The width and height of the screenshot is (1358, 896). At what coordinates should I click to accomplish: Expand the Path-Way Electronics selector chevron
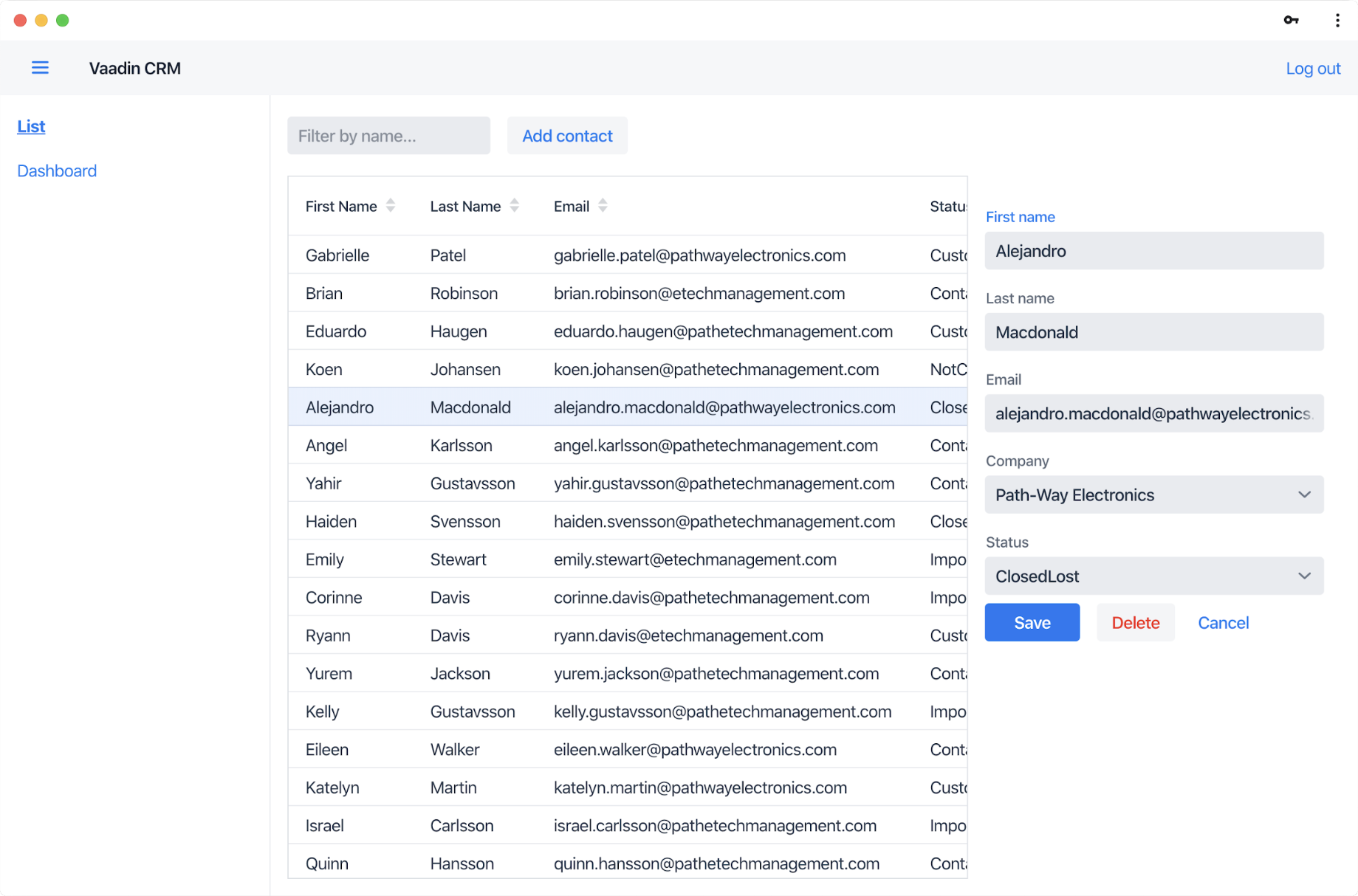tap(1304, 494)
